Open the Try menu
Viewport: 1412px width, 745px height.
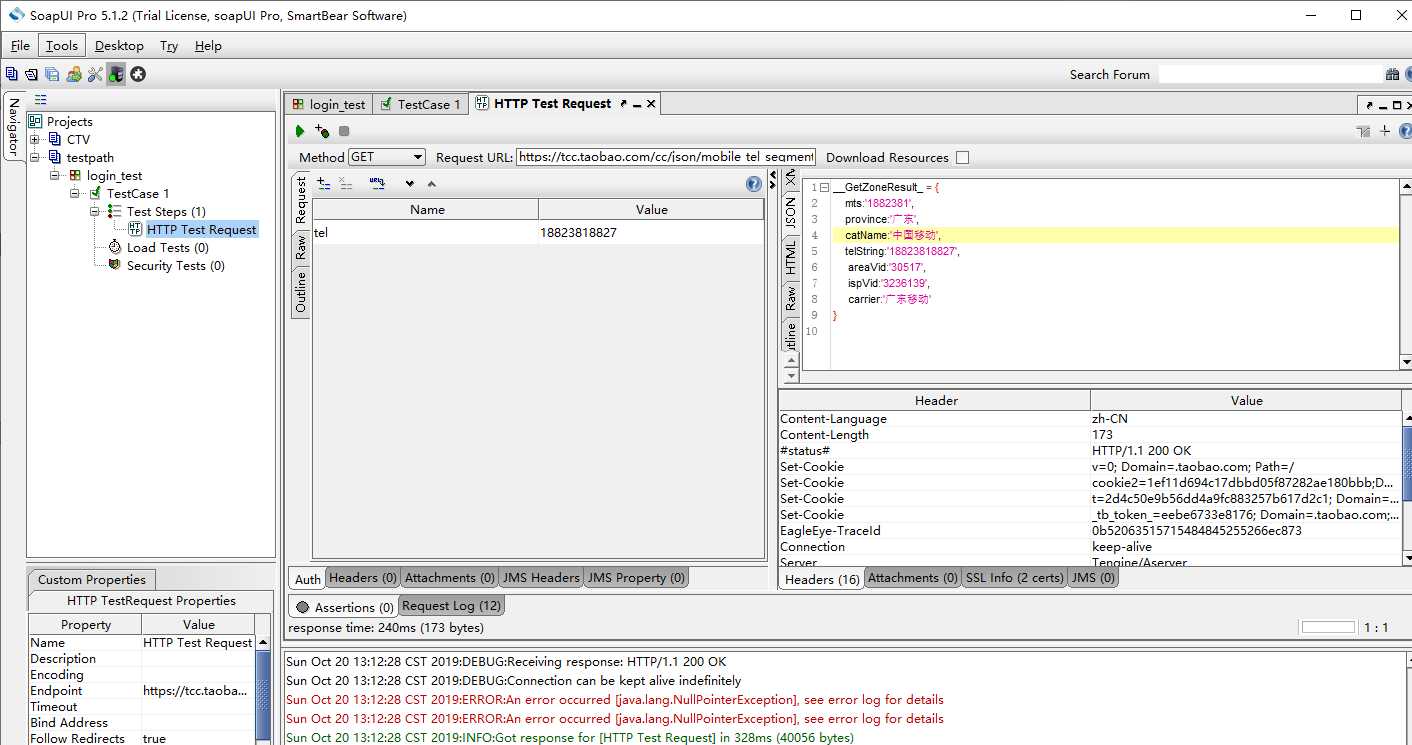169,45
